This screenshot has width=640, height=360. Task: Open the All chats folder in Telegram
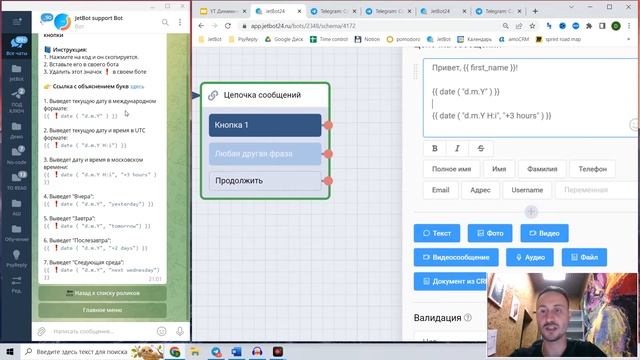(16, 45)
